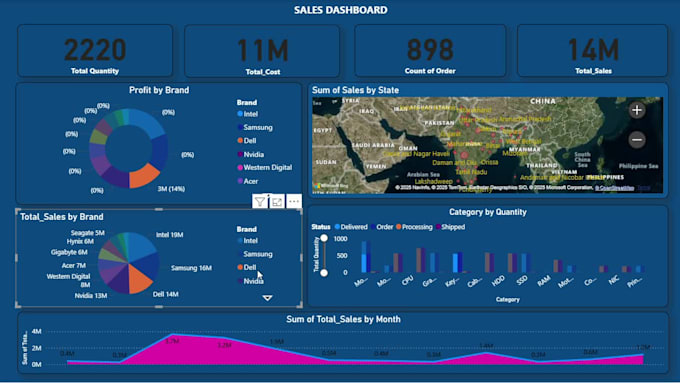Select the Key... category axis label
The image size is (680, 383).
point(452,282)
